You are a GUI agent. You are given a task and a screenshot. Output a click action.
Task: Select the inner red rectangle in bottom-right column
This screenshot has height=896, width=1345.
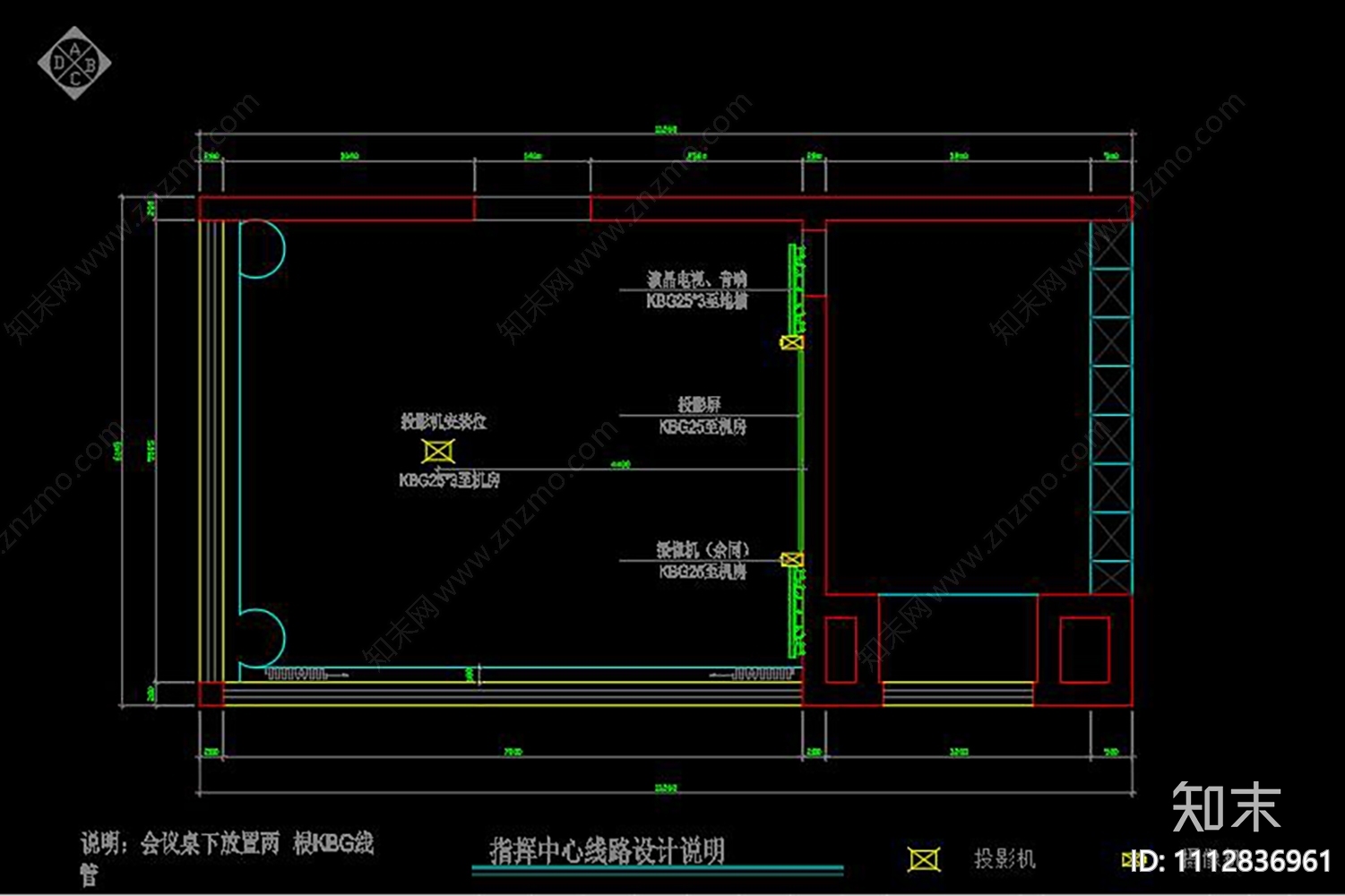[1084, 650]
